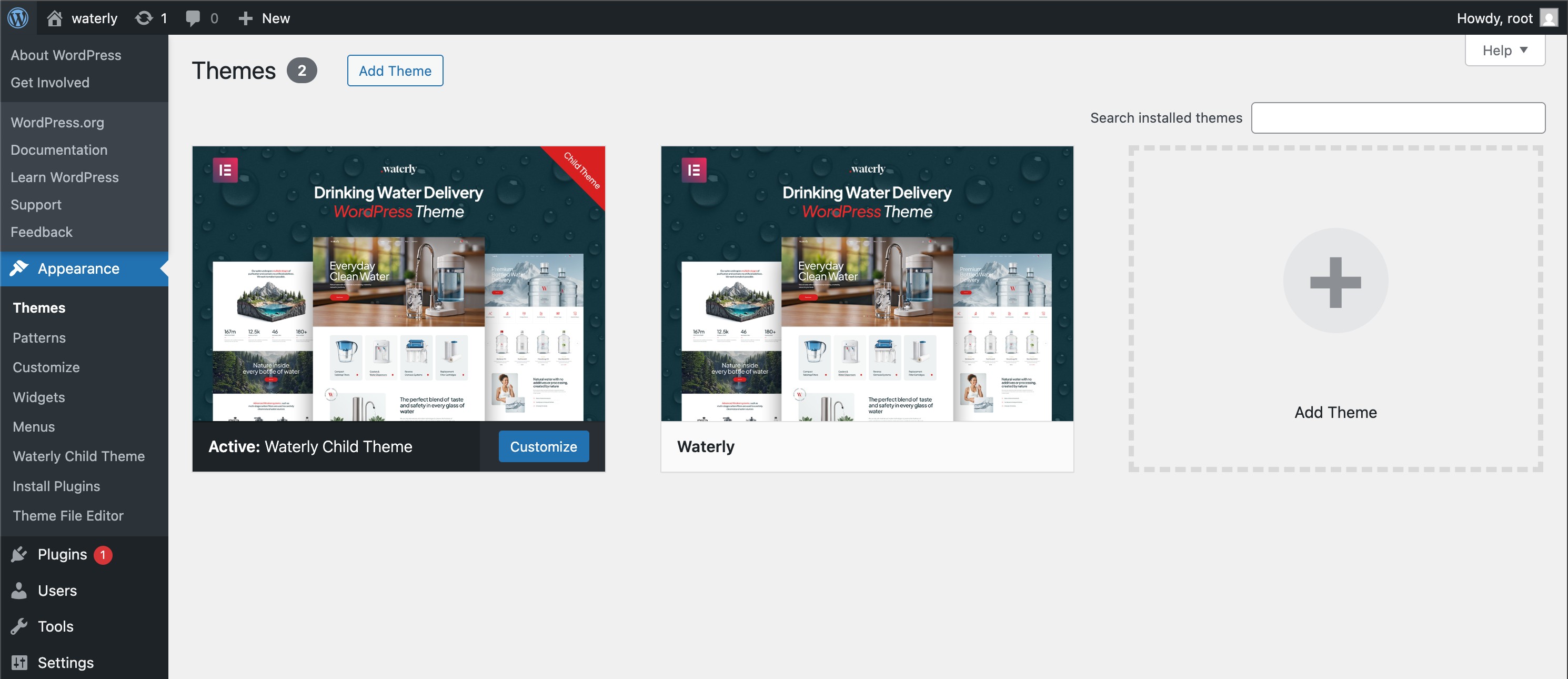Open Documentation menu item

(59, 150)
